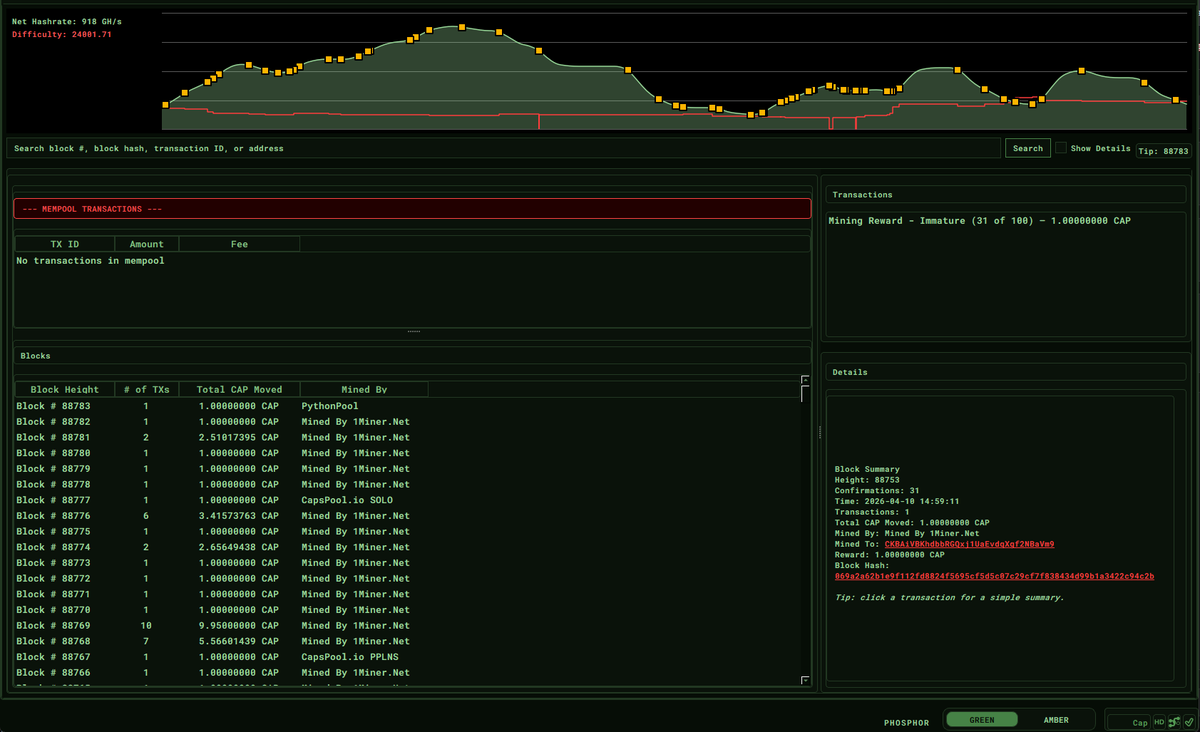Click 5.56601439 CAP amount cell
This screenshot has height=732, width=1200.
pyautogui.click(x=239, y=642)
